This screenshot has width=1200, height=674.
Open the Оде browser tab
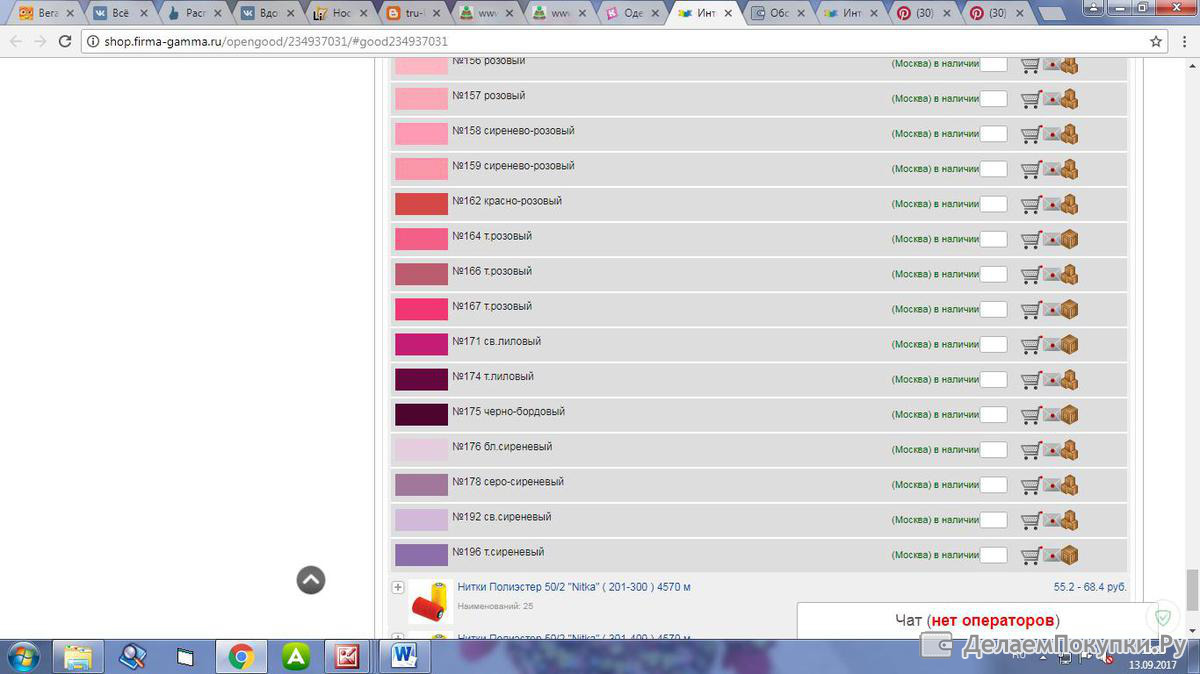click(630, 13)
